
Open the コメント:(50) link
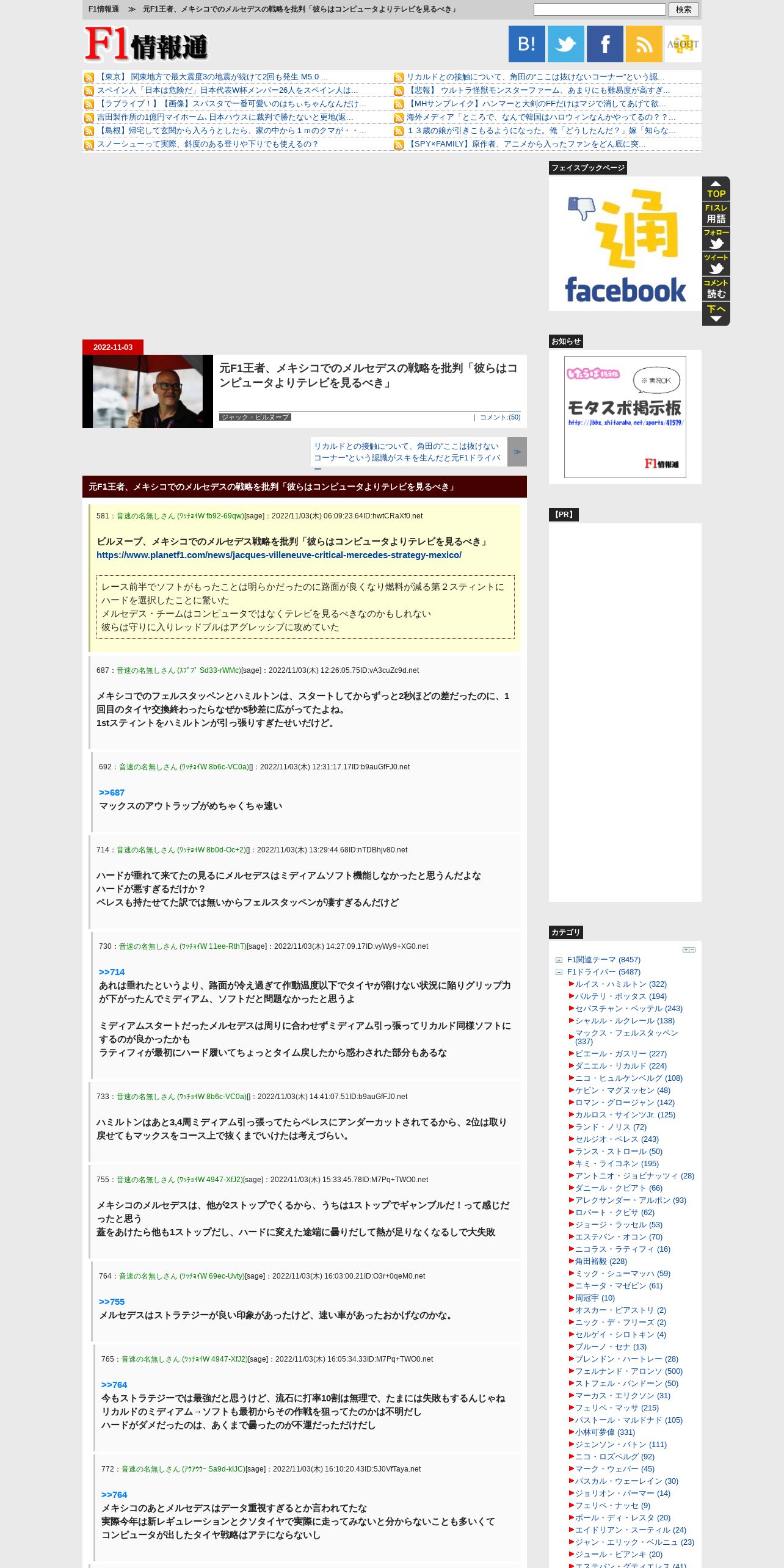click(x=500, y=417)
